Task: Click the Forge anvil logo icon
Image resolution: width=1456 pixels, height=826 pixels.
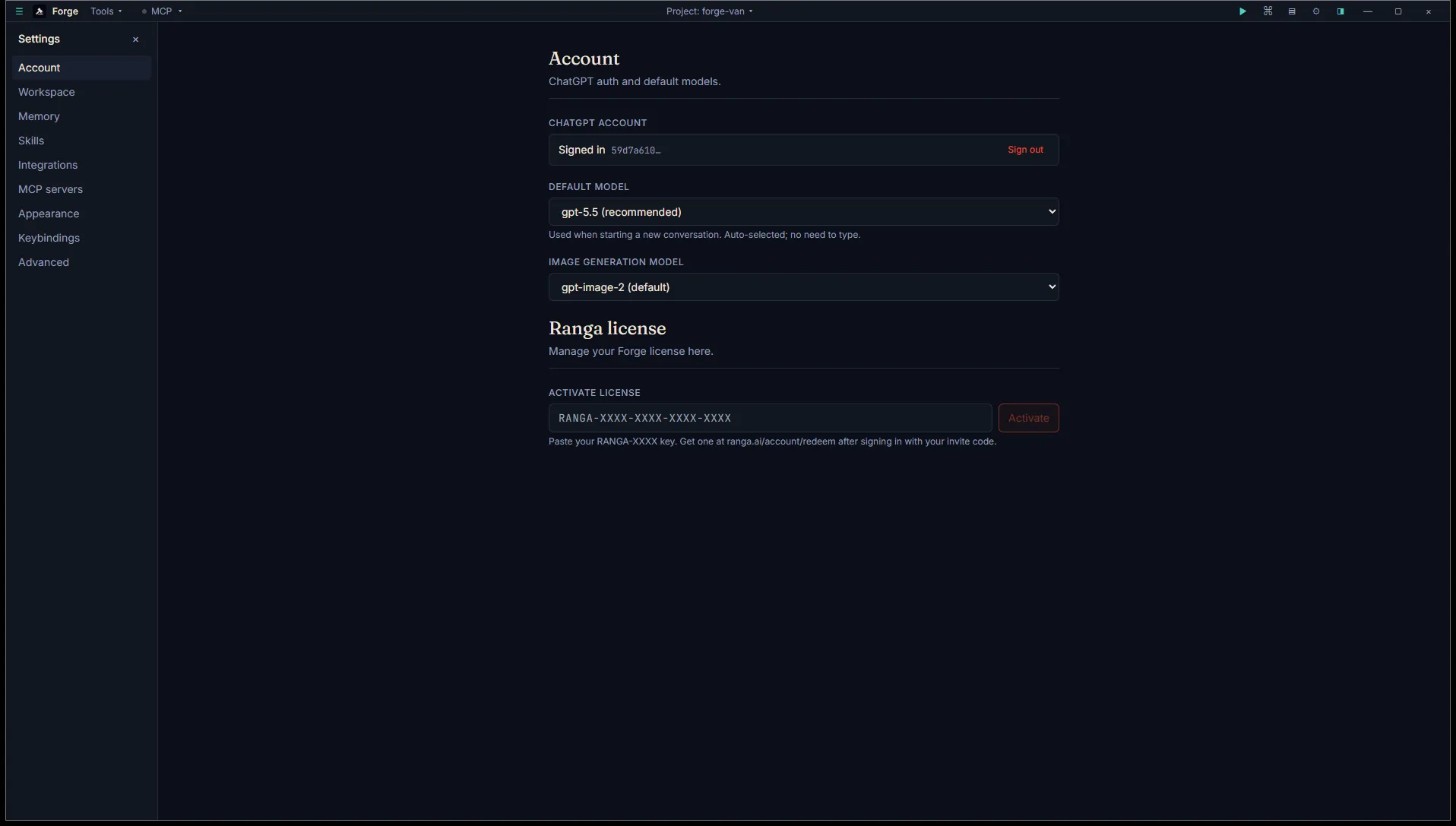Action: pos(40,11)
